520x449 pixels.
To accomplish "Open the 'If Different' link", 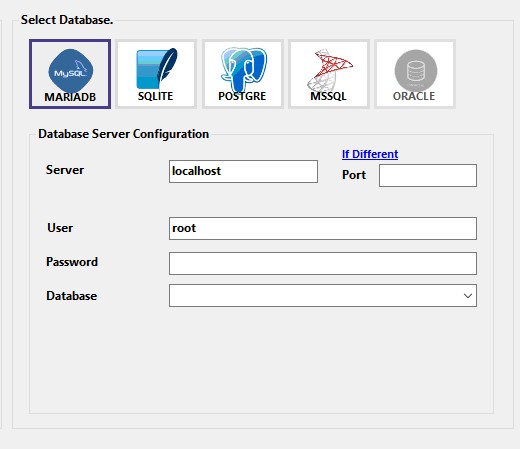I will point(370,154).
